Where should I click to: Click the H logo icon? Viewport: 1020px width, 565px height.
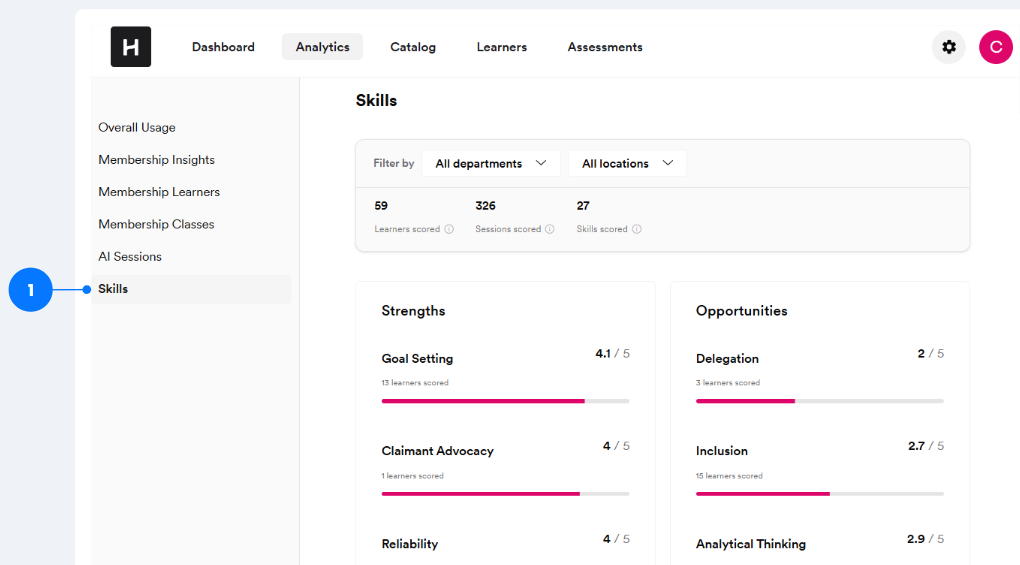coord(131,47)
